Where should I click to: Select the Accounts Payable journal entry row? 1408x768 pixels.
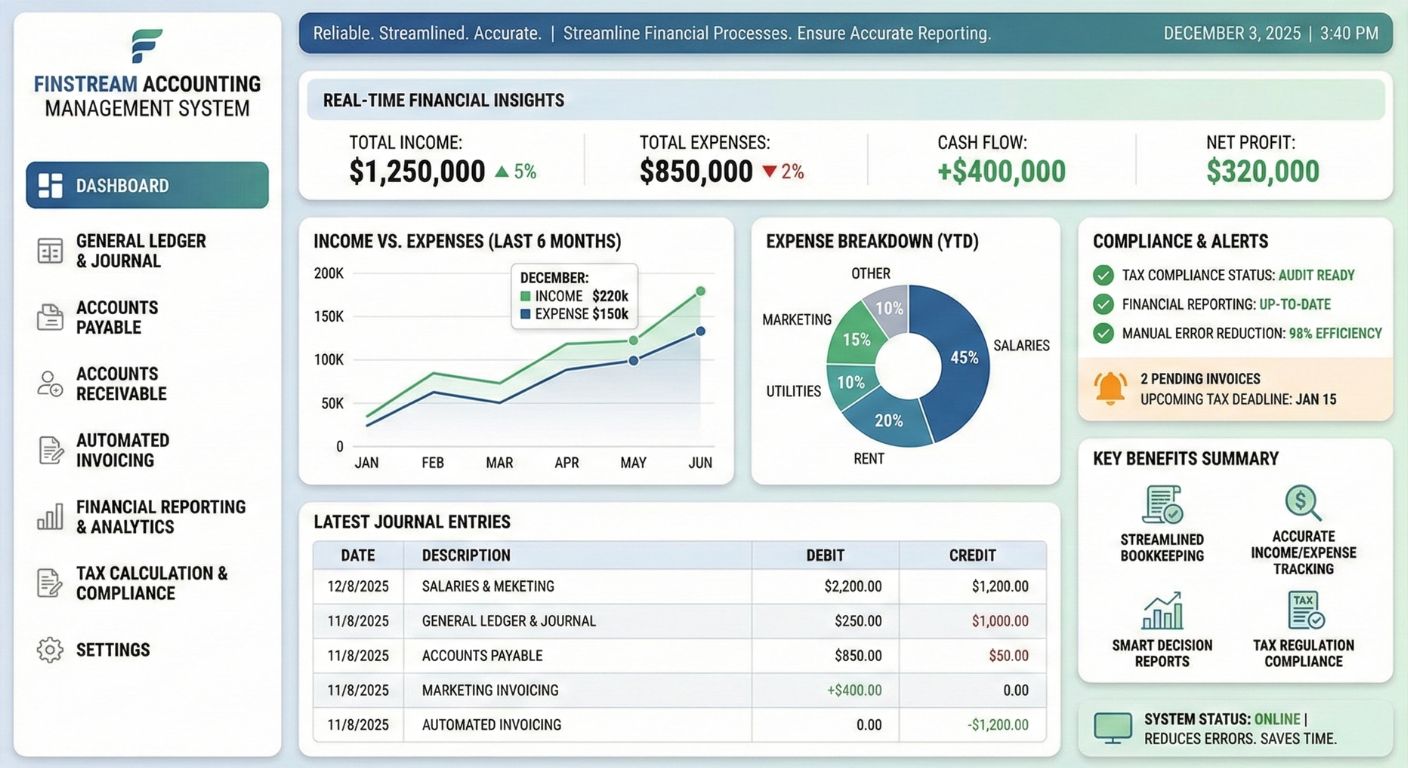pyautogui.click(x=680, y=656)
